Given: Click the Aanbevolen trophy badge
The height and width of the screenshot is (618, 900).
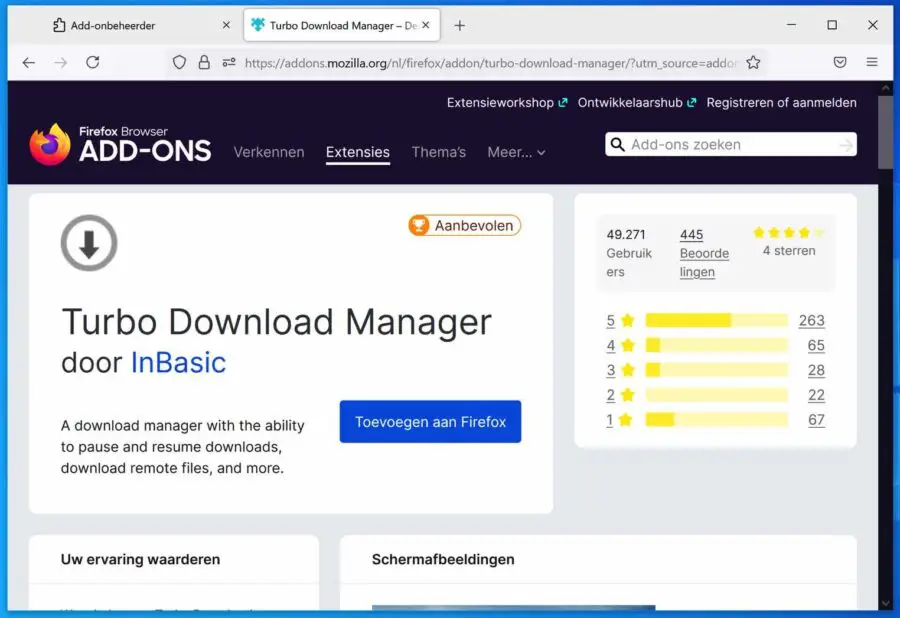Looking at the screenshot, I should (464, 226).
